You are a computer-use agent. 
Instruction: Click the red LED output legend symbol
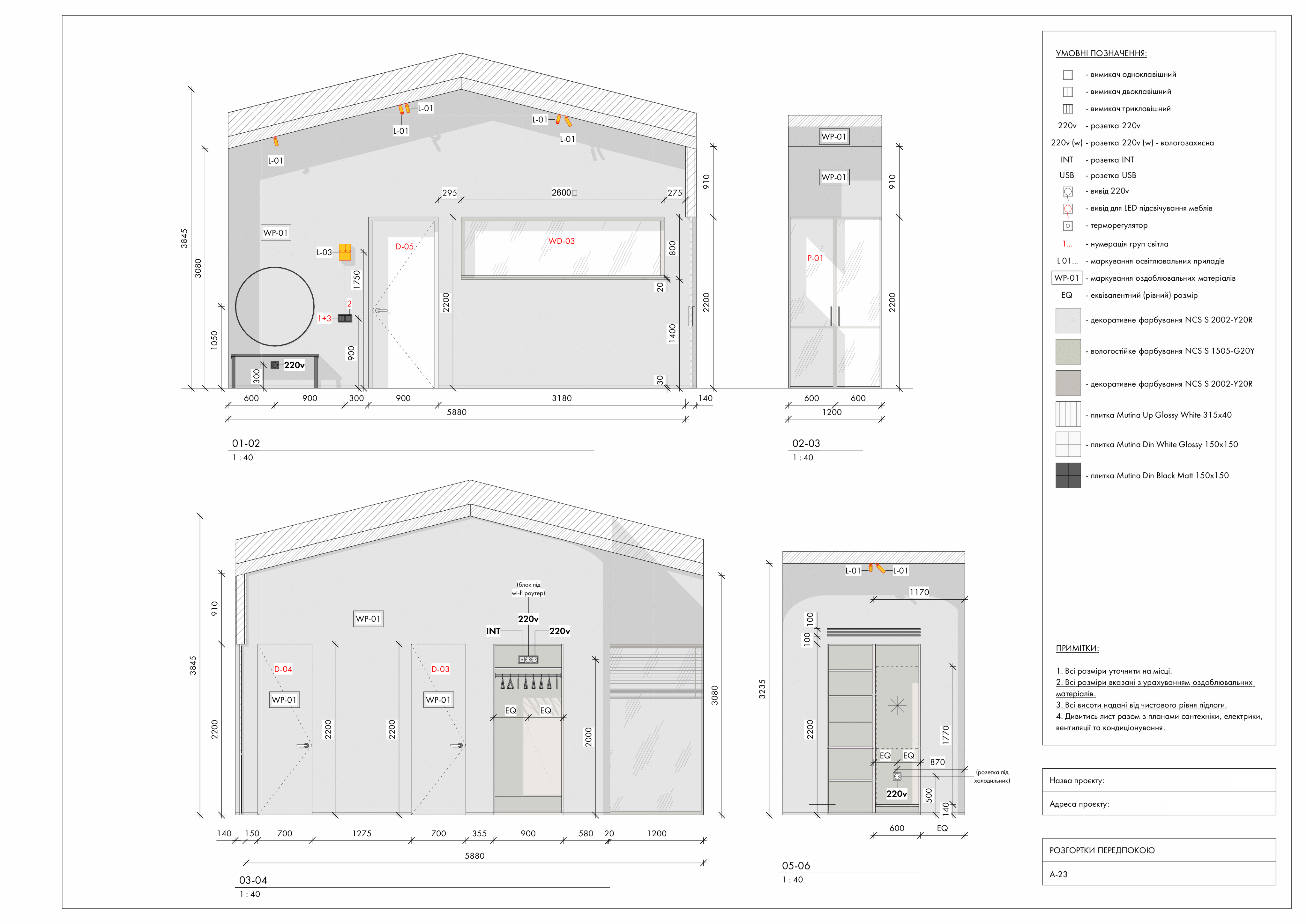pyautogui.click(x=1067, y=209)
